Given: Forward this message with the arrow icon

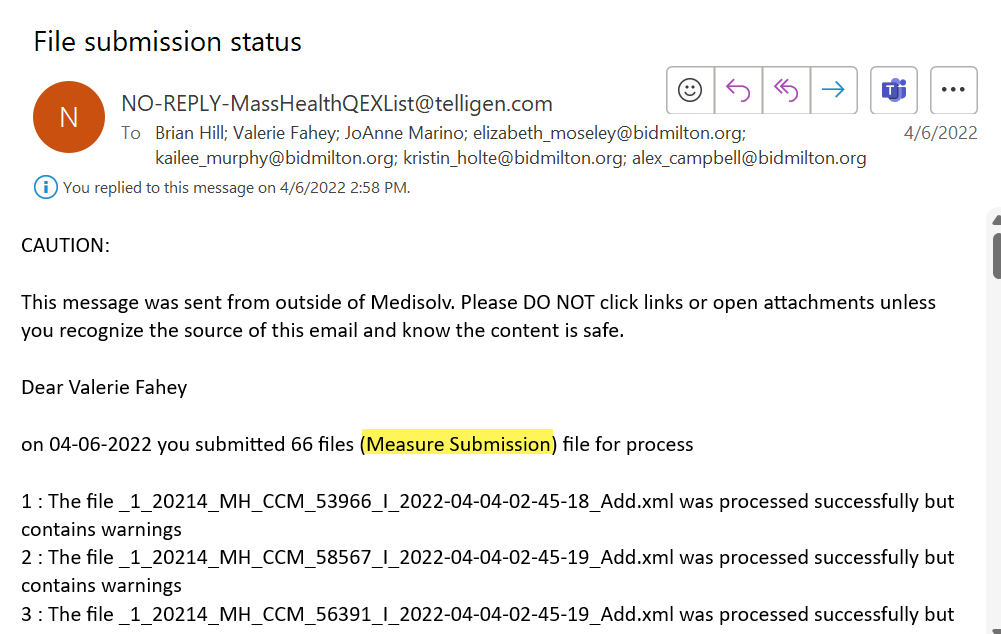Looking at the screenshot, I should point(834,90).
